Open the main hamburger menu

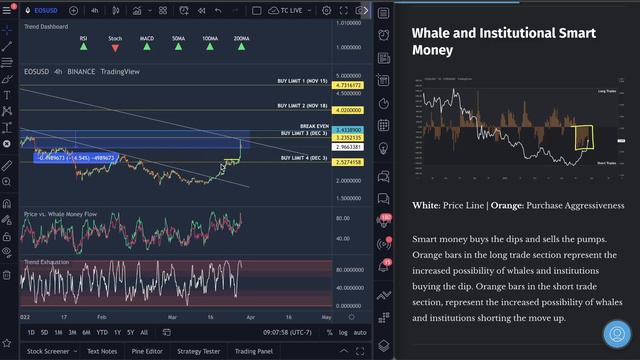coord(7,10)
